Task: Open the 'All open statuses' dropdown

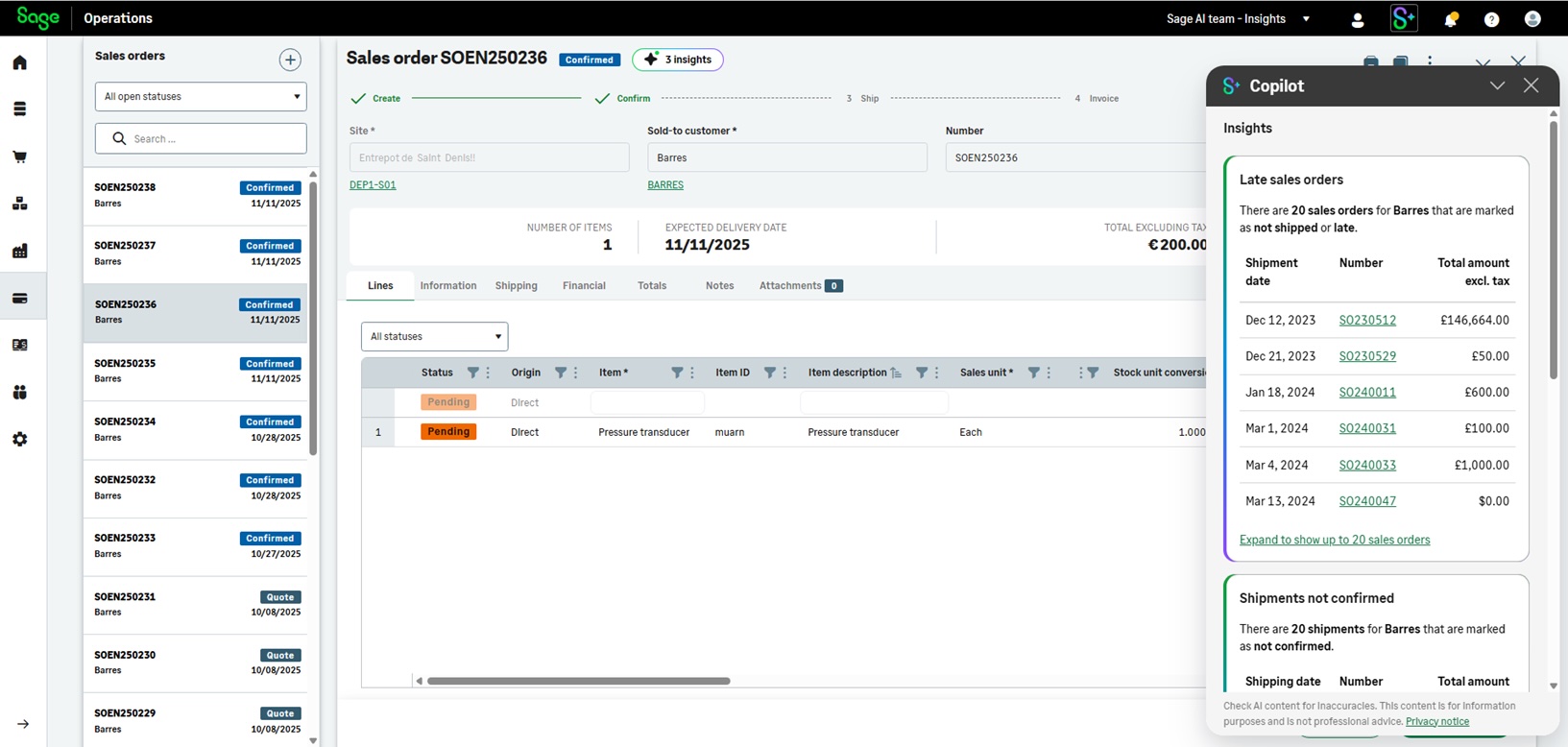Action: [201, 96]
